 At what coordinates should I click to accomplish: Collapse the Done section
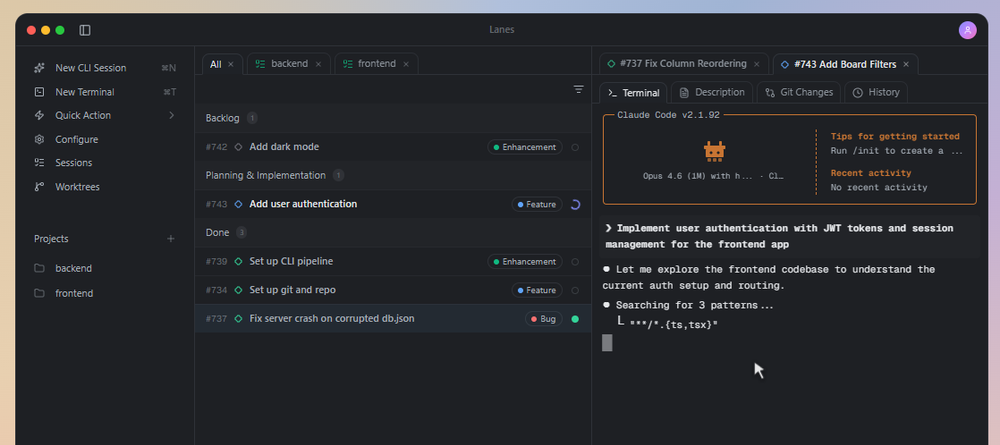(393, 233)
